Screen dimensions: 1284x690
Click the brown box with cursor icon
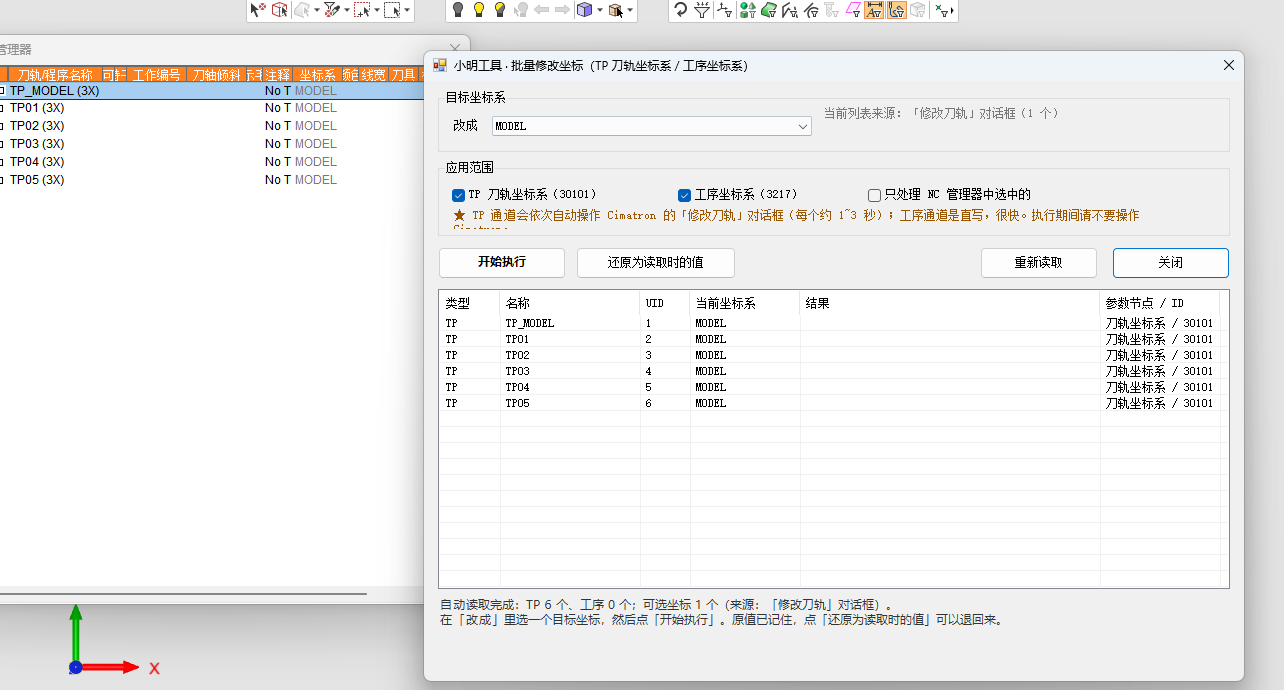click(x=616, y=10)
